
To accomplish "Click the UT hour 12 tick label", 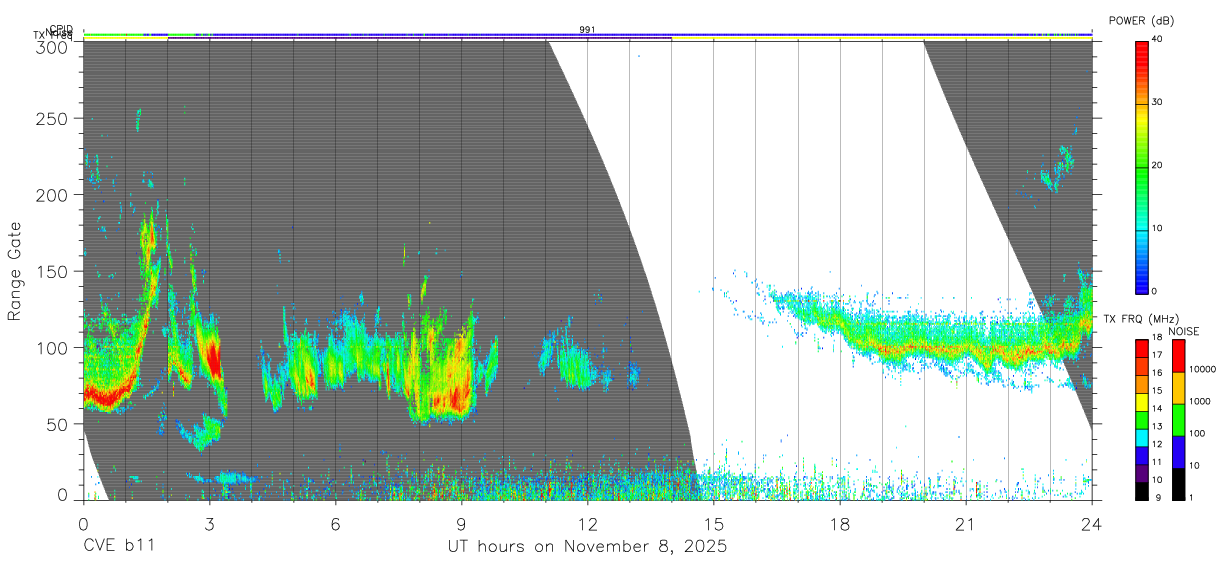I will pyautogui.click(x=588, y=523).
